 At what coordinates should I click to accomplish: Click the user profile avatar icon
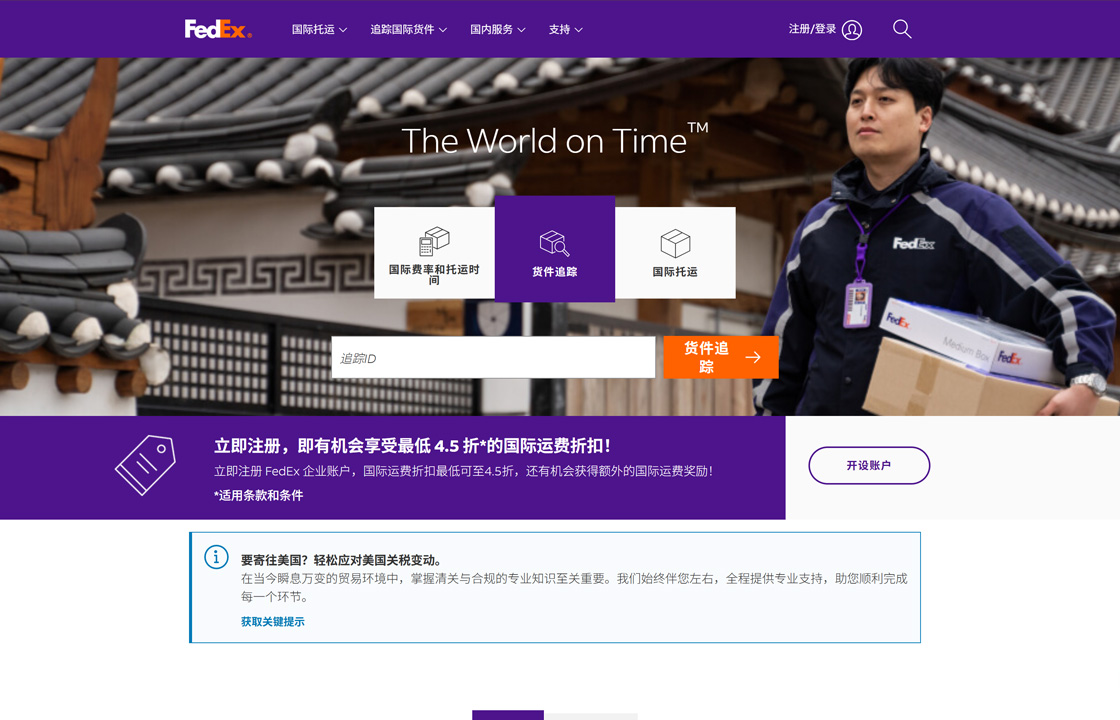[x=851, y=30]
